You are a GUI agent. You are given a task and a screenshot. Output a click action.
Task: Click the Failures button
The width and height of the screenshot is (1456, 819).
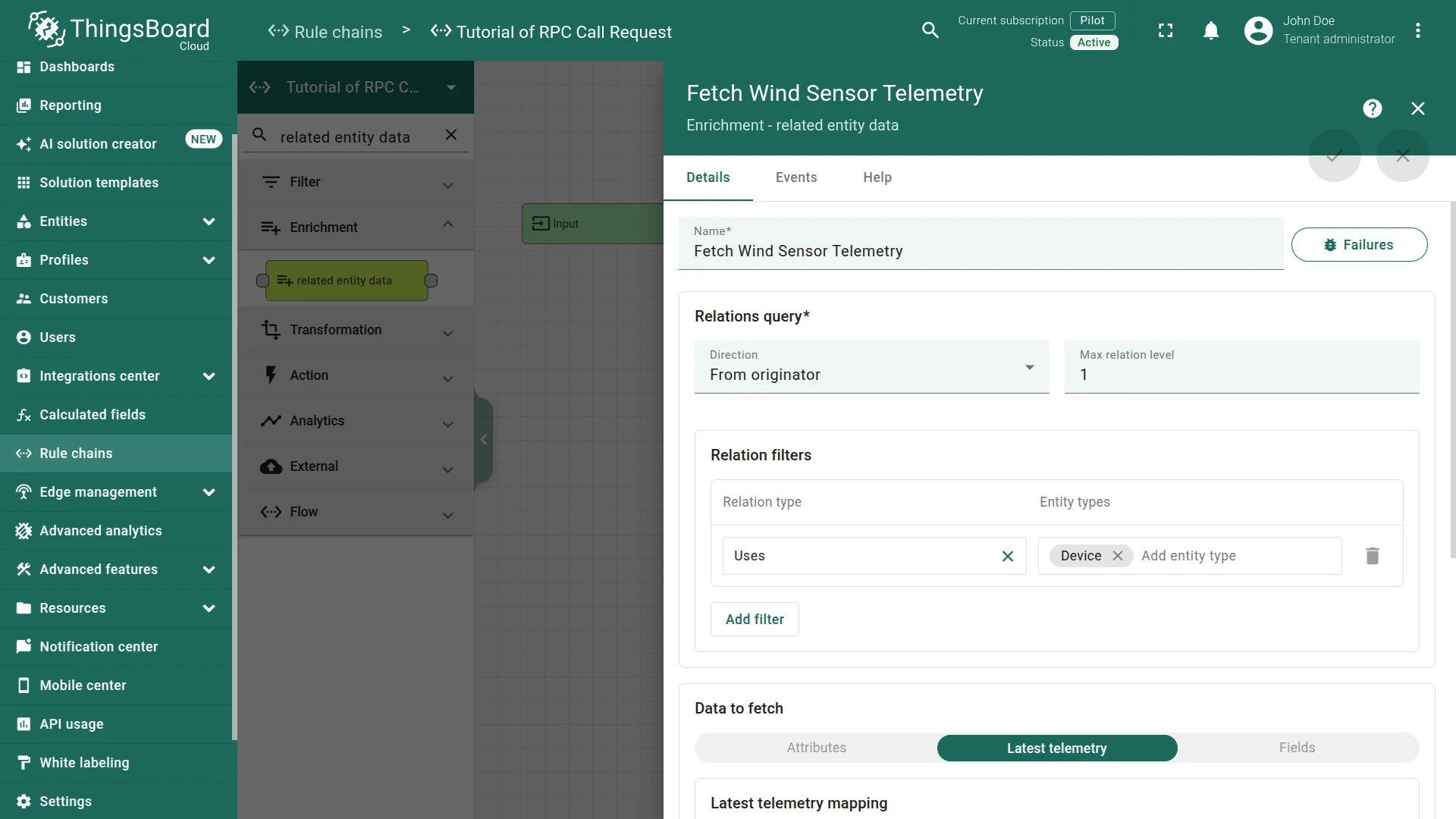pyautogui.click(x=1359, y=245)
